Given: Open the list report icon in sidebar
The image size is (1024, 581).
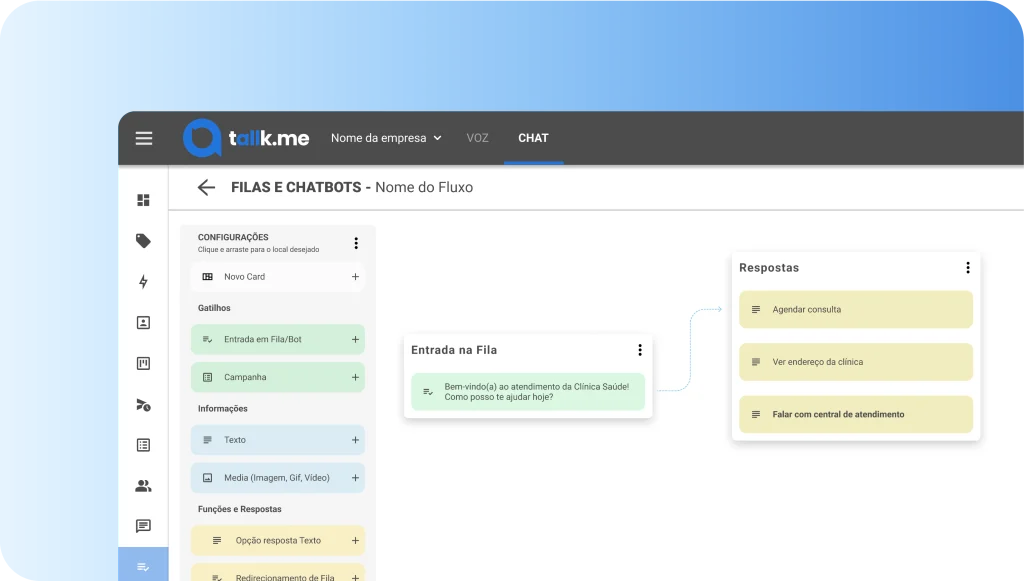Looking at the screenshot, I should [143, 445].
